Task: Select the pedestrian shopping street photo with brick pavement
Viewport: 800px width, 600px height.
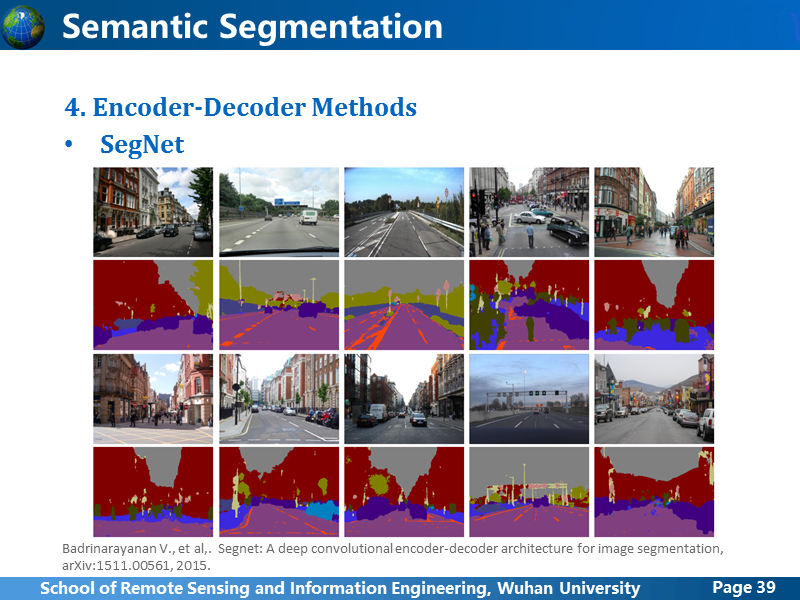Action: [x=654, y=212]
